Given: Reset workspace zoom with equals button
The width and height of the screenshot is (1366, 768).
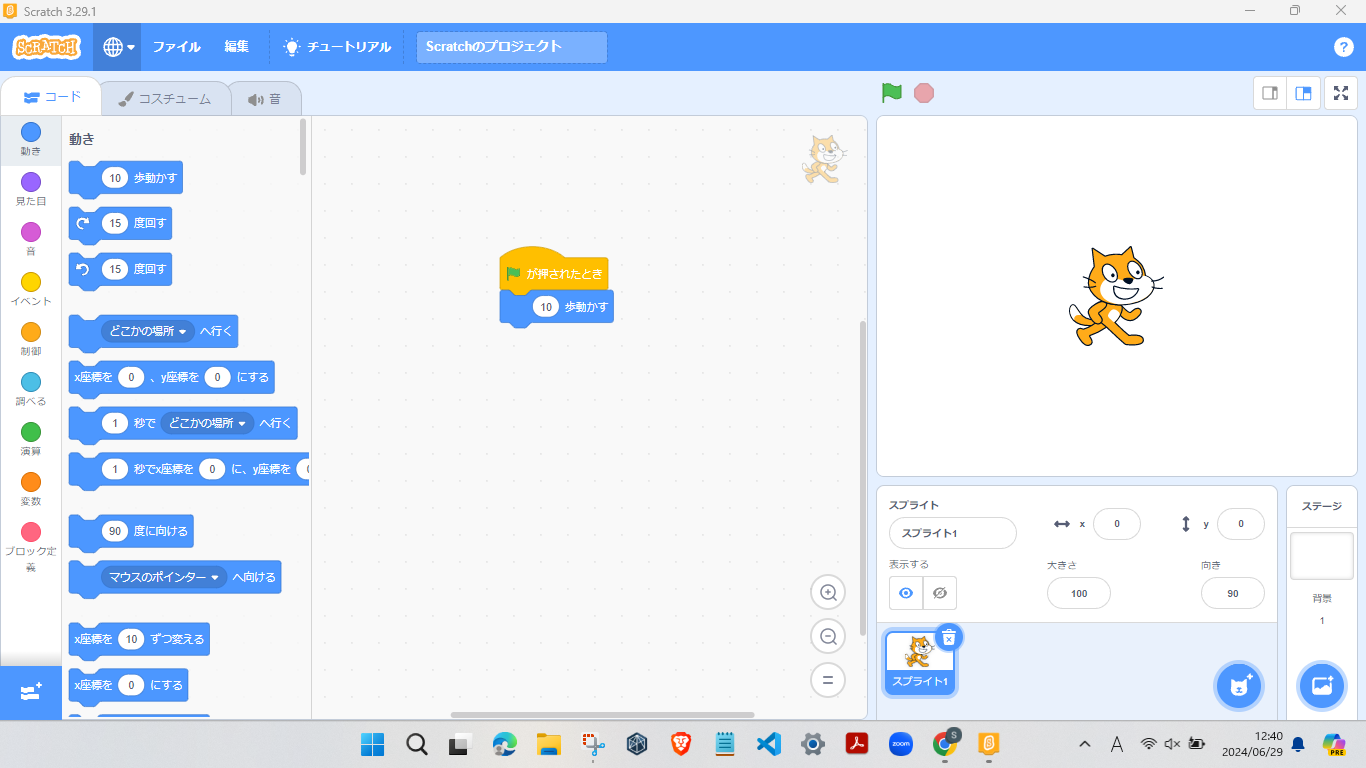Looking at the screenshot, I should 828,680.
